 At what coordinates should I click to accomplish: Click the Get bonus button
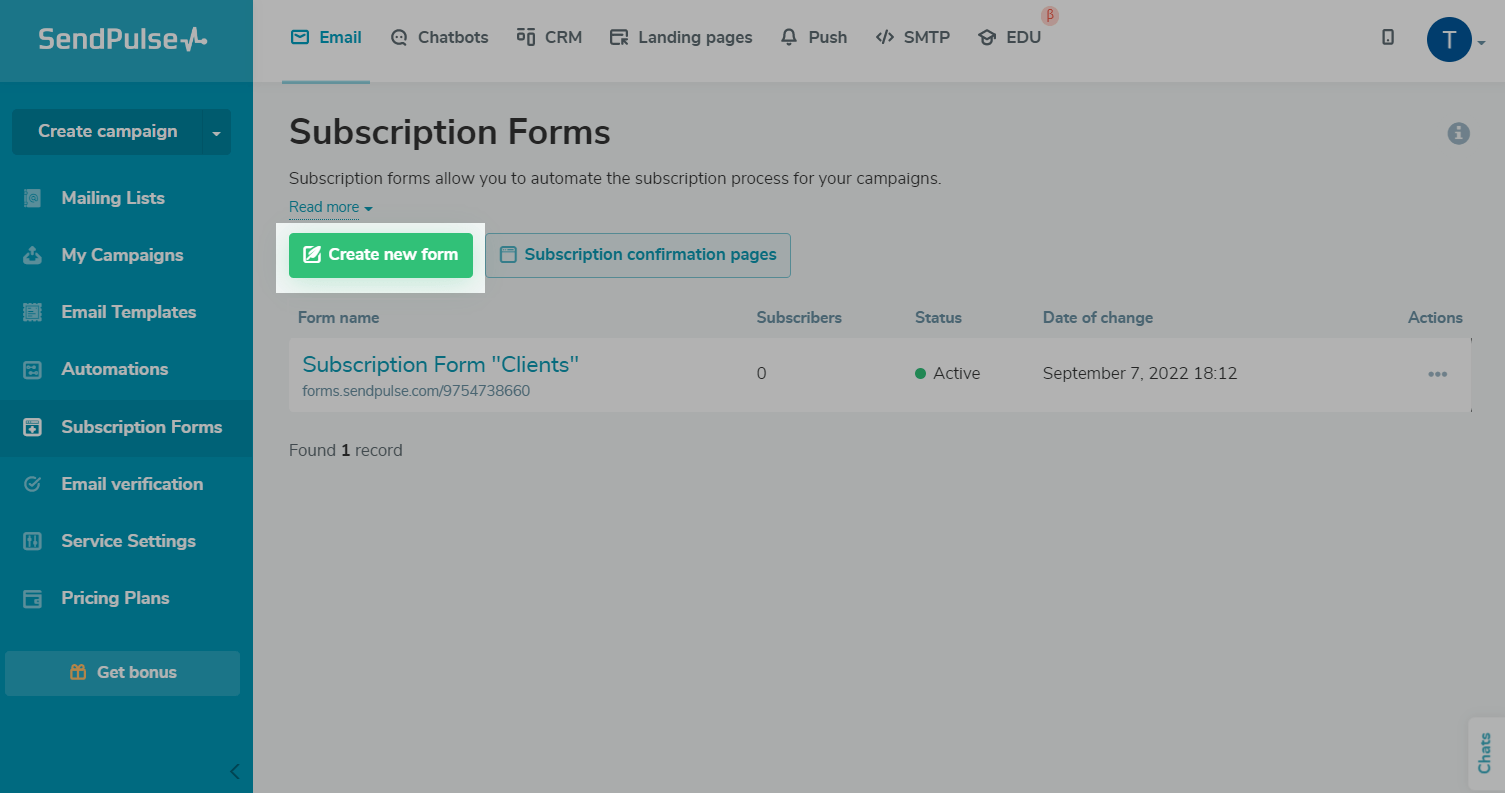pos(123,673)
